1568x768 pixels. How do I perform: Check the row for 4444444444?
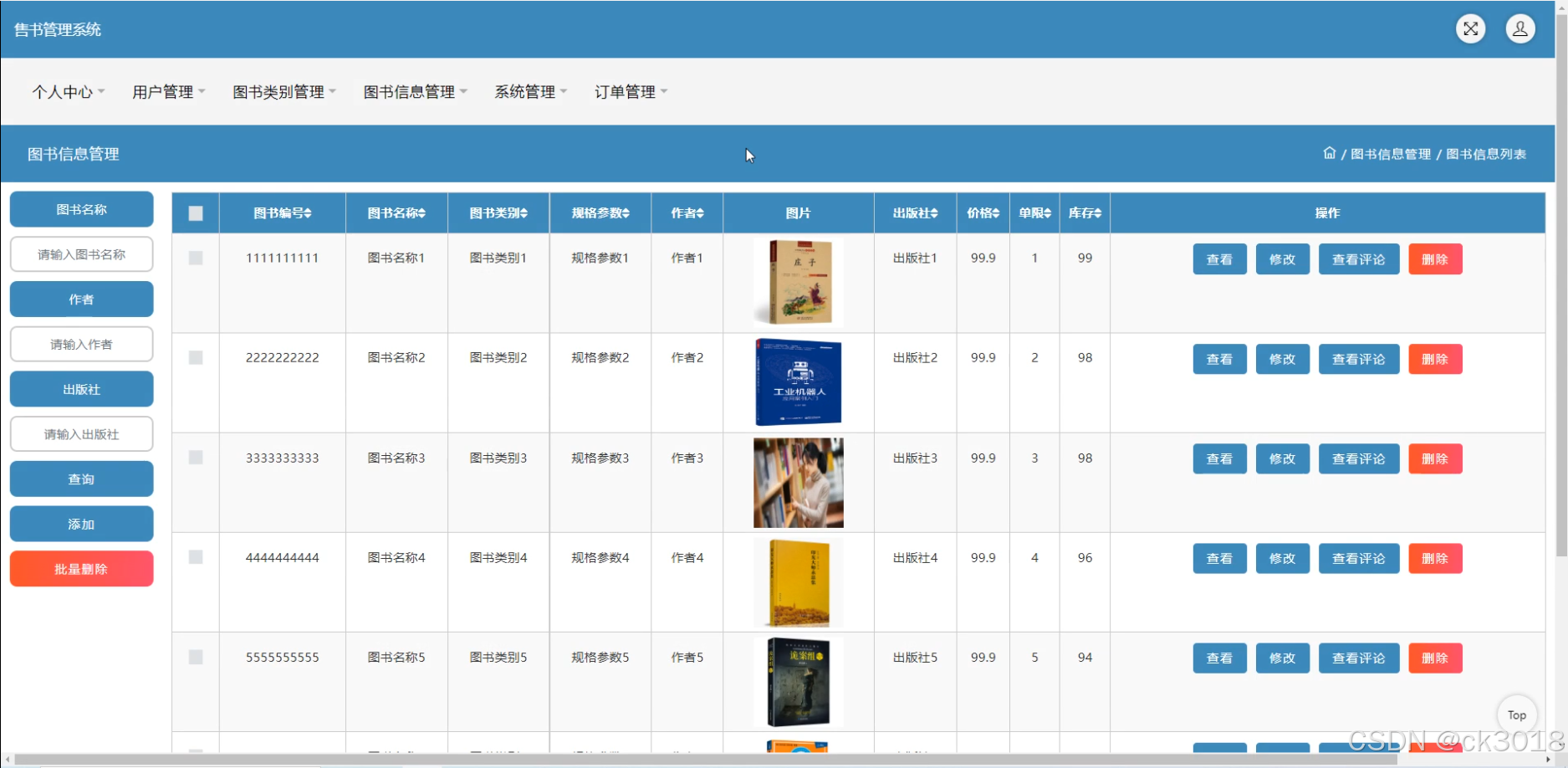pyautogui.click(x=196, y=556)
